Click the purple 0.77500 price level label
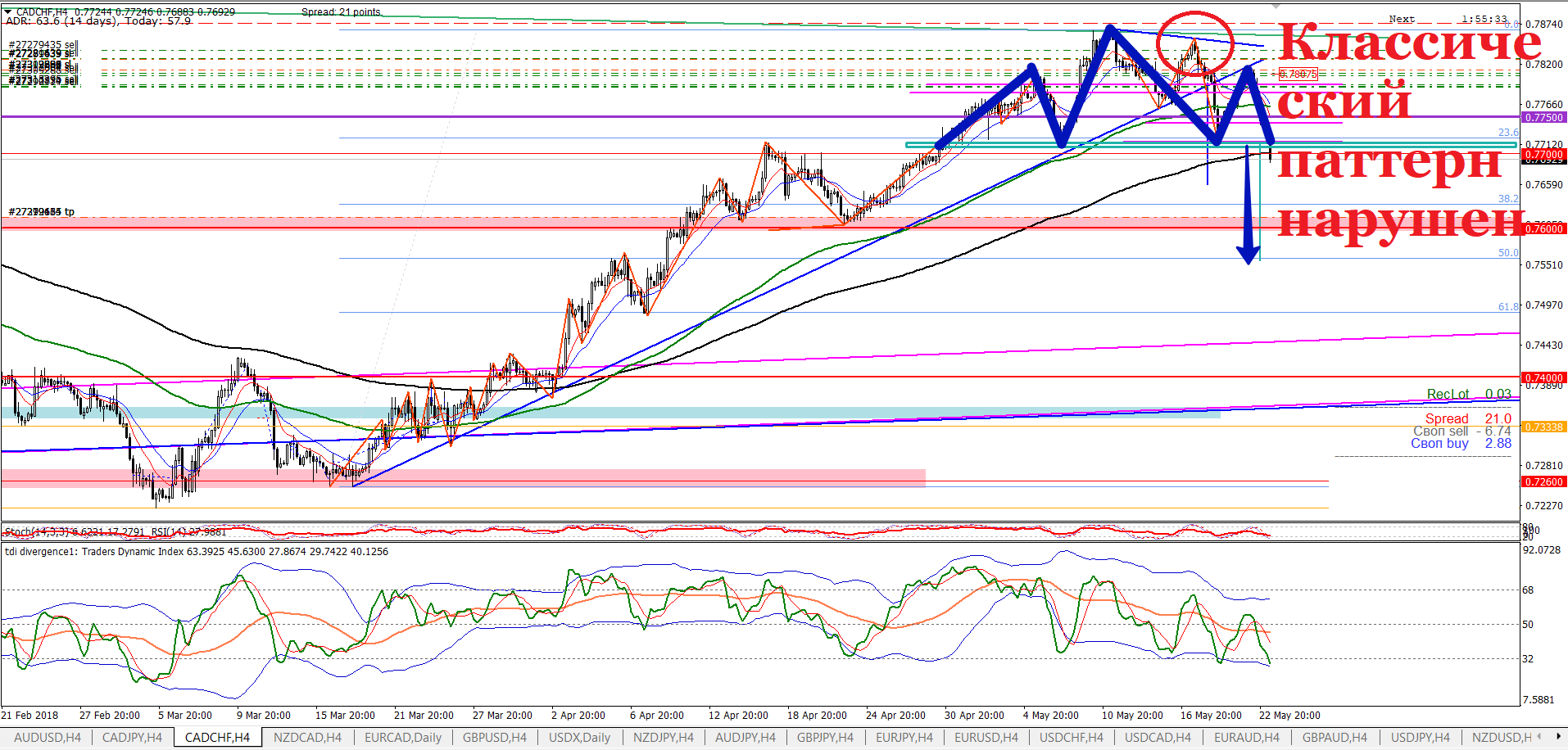 [1543, 118]
